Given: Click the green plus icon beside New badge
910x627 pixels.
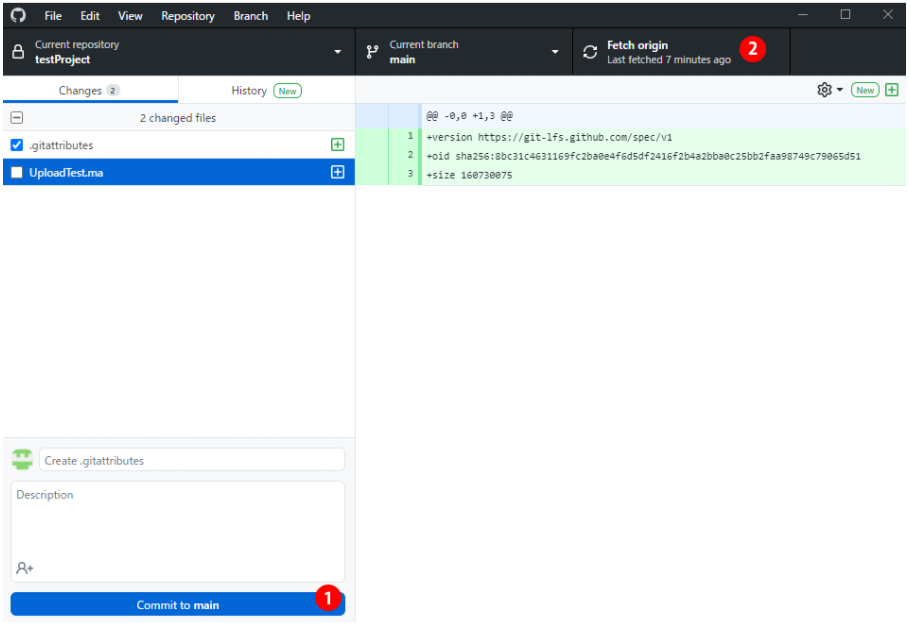Looking at the screenshot, I should [892, 90].
